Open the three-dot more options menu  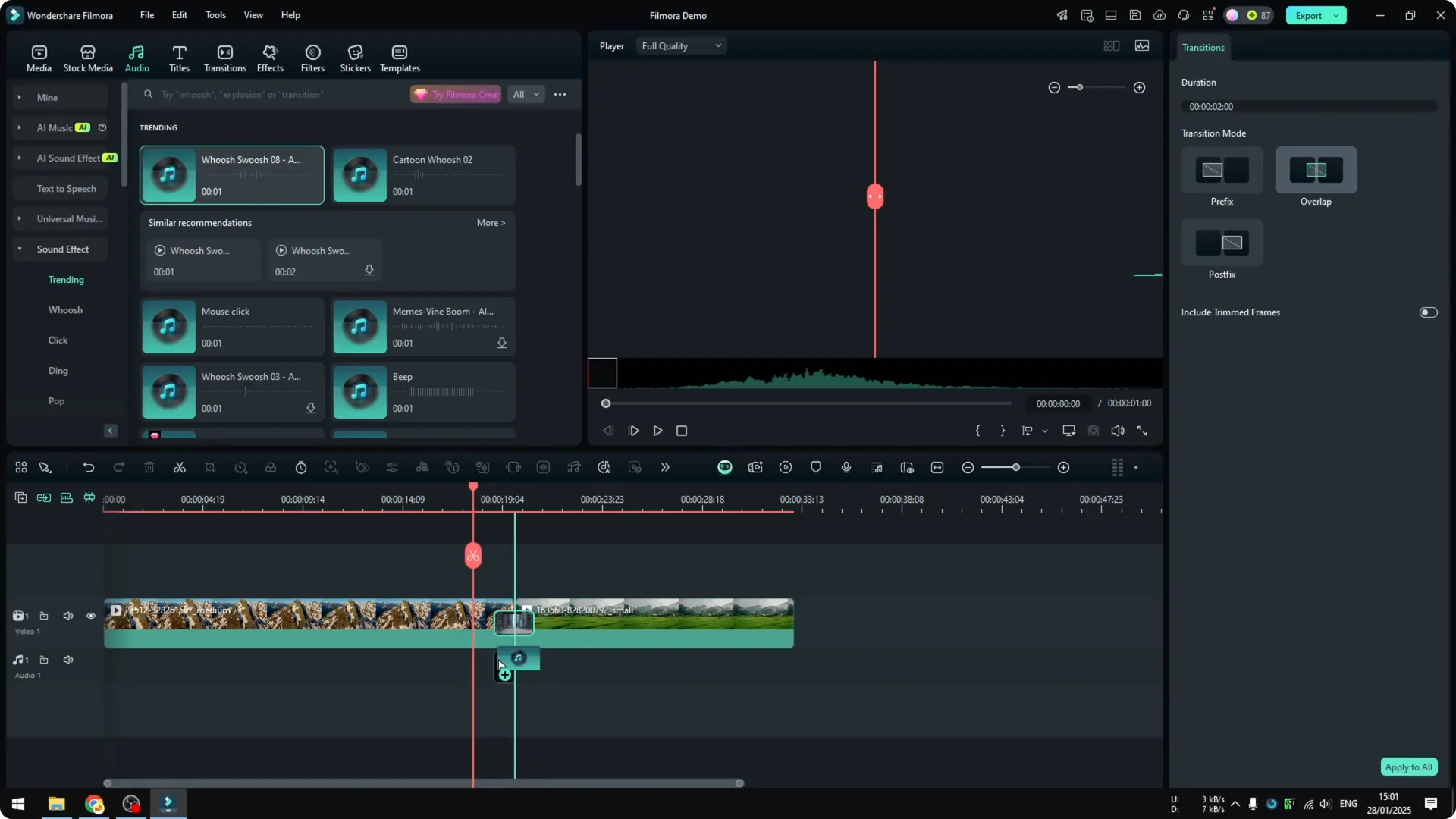tap(560, 95)
